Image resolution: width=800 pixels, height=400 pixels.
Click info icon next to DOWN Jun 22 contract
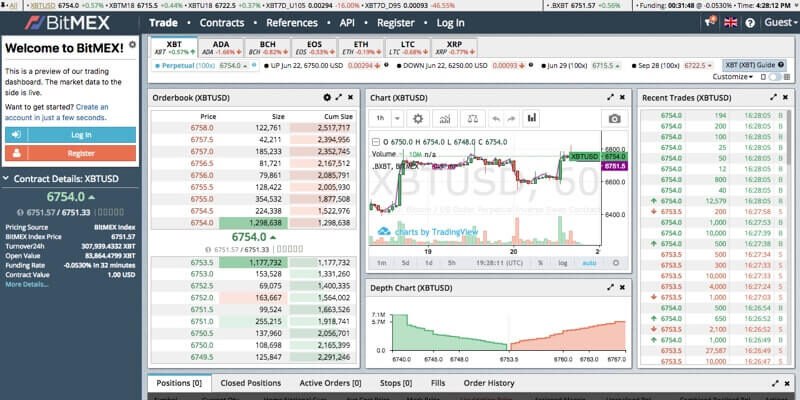click(x=531, y=65)
